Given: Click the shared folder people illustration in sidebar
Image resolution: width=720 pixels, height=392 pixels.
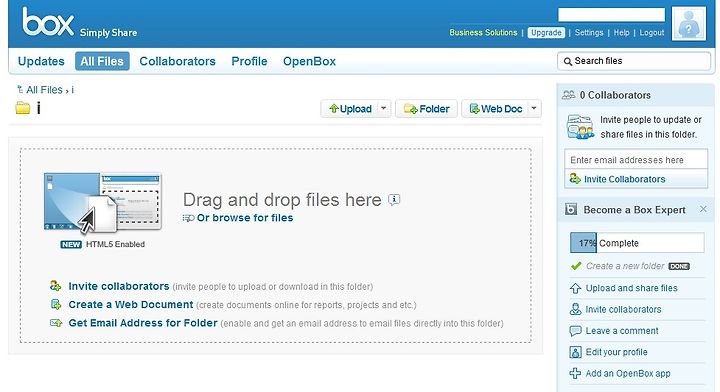Looking at the screenshot, I should (x=580, y=127).
